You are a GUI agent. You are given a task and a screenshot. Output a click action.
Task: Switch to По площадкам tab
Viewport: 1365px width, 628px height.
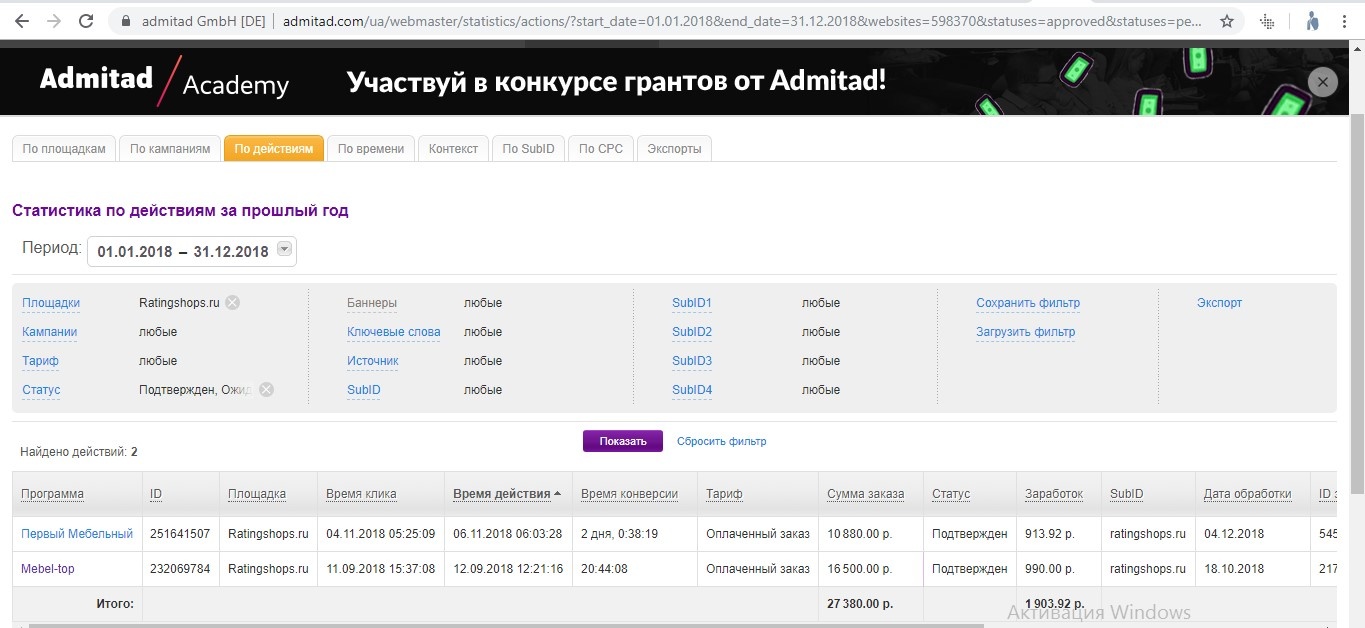64,148
